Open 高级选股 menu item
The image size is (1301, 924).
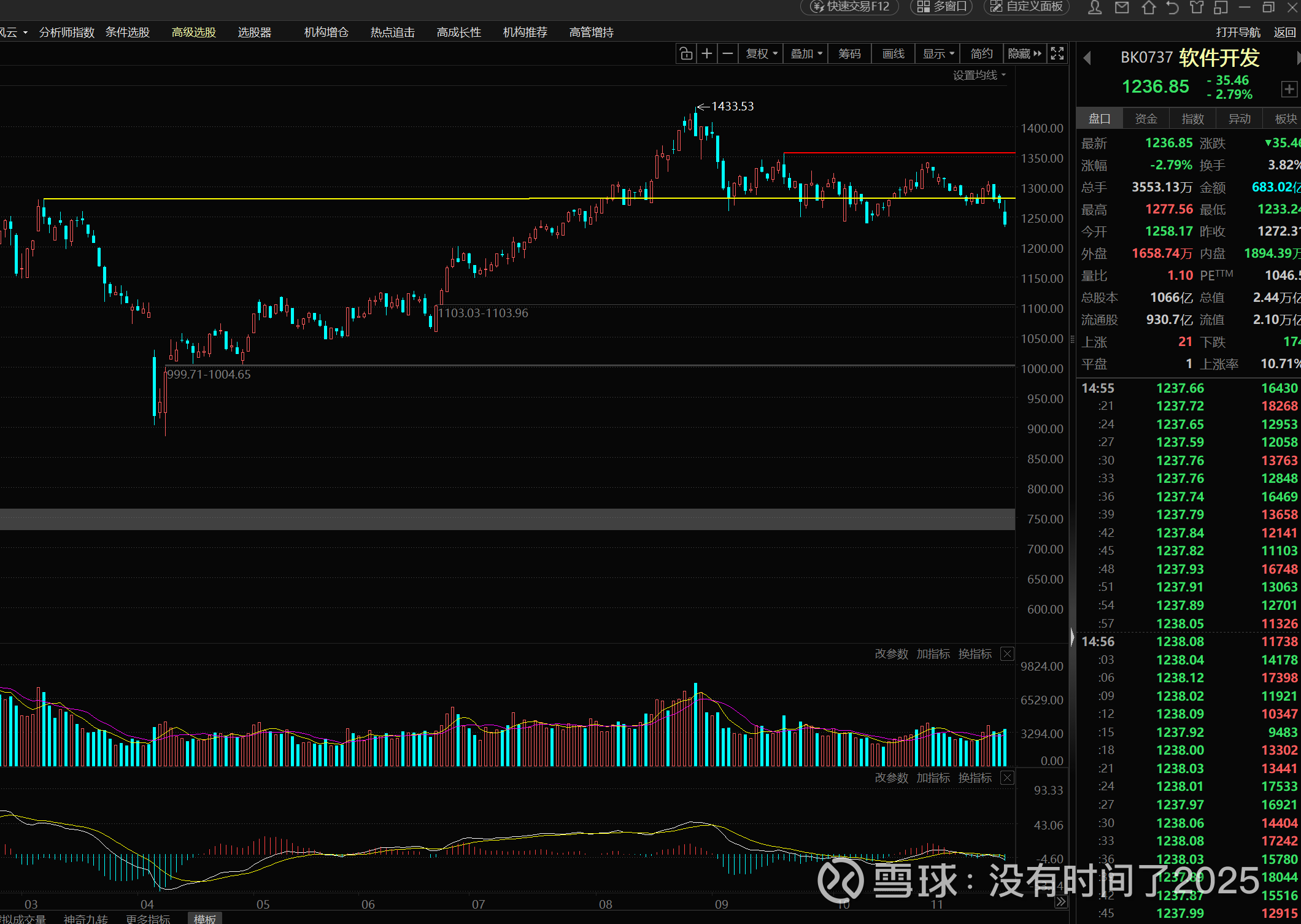point(194,33)
